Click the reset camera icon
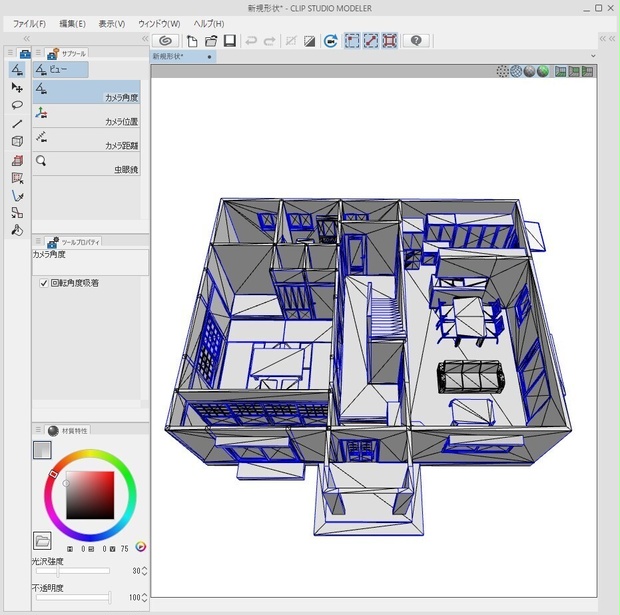620x615 pixels. click(x=331, y=41)
